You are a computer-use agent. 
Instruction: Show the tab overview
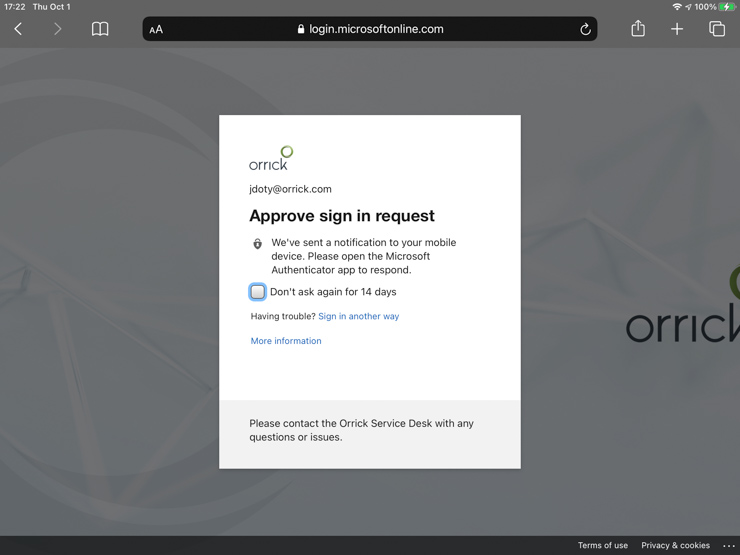pyautogui.click(x=717, y=29)
